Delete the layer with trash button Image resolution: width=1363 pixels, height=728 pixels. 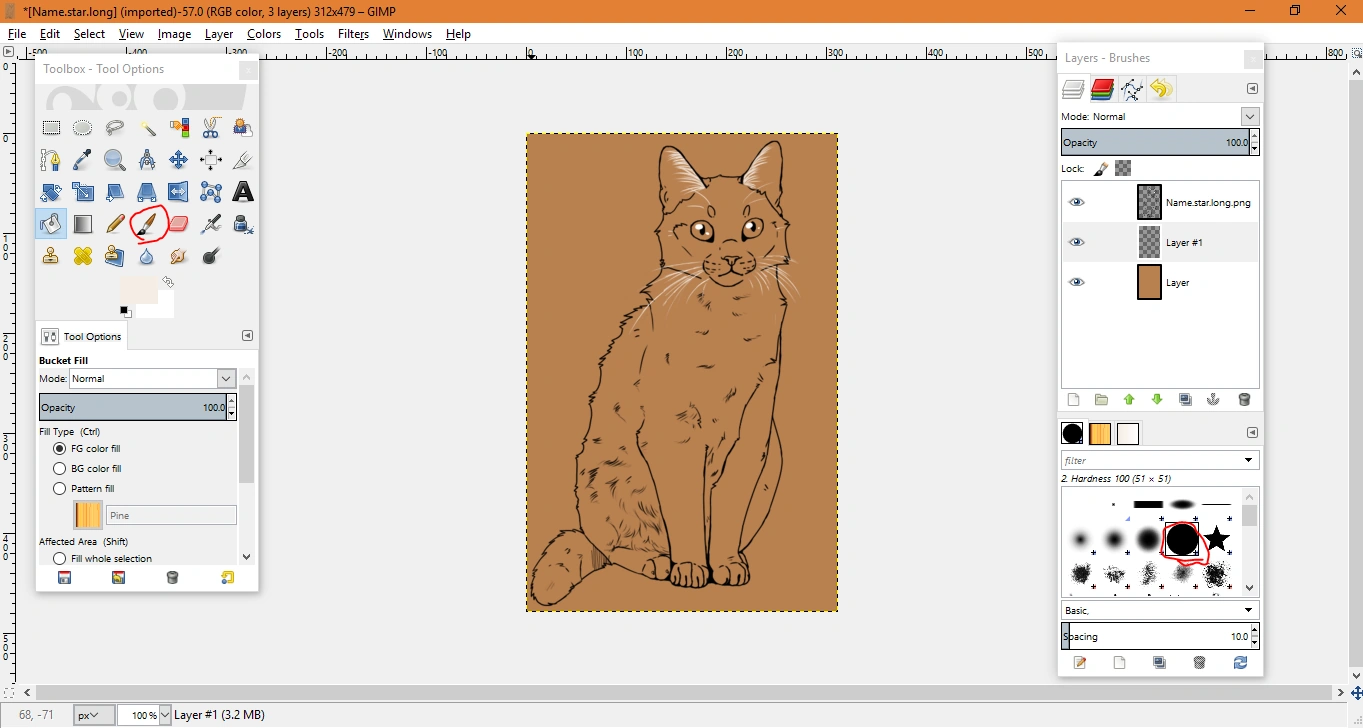pos(1244,400)
